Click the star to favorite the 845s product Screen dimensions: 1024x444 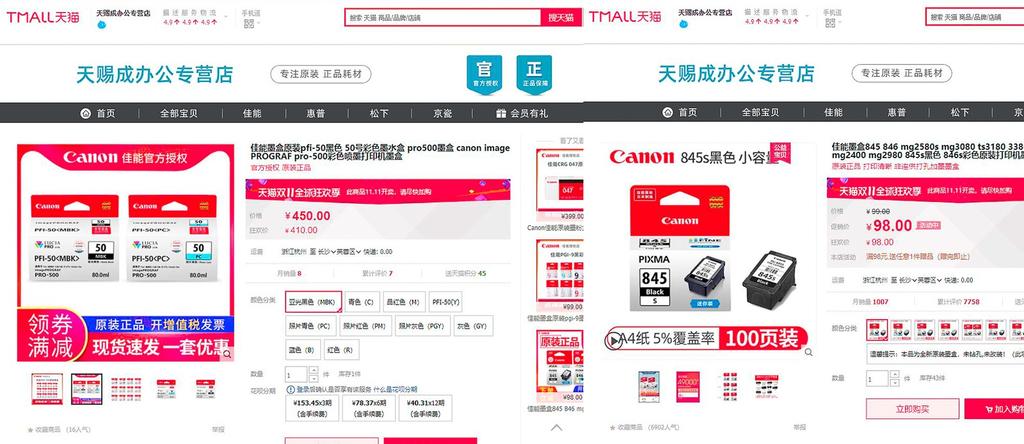click(612, 428)
